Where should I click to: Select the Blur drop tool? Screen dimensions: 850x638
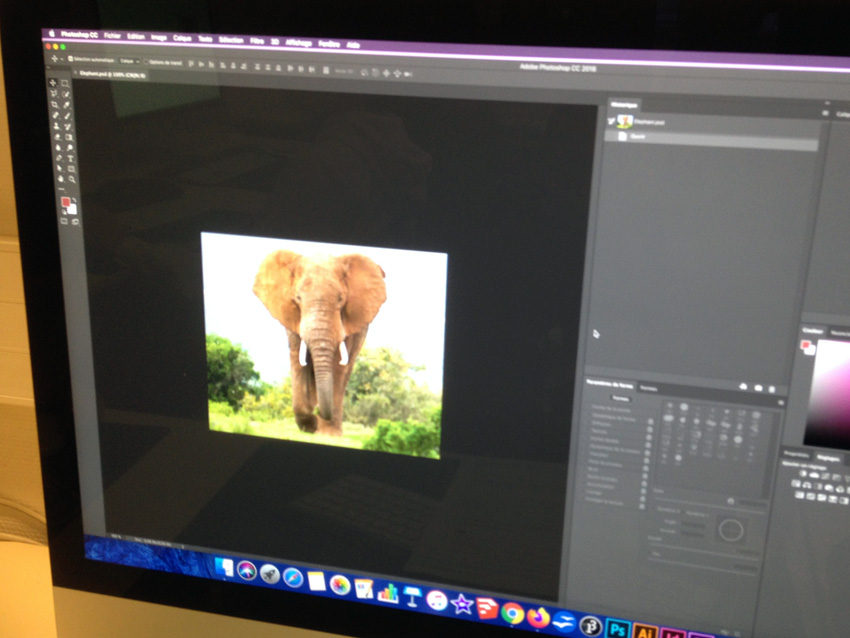pos(57,147)
